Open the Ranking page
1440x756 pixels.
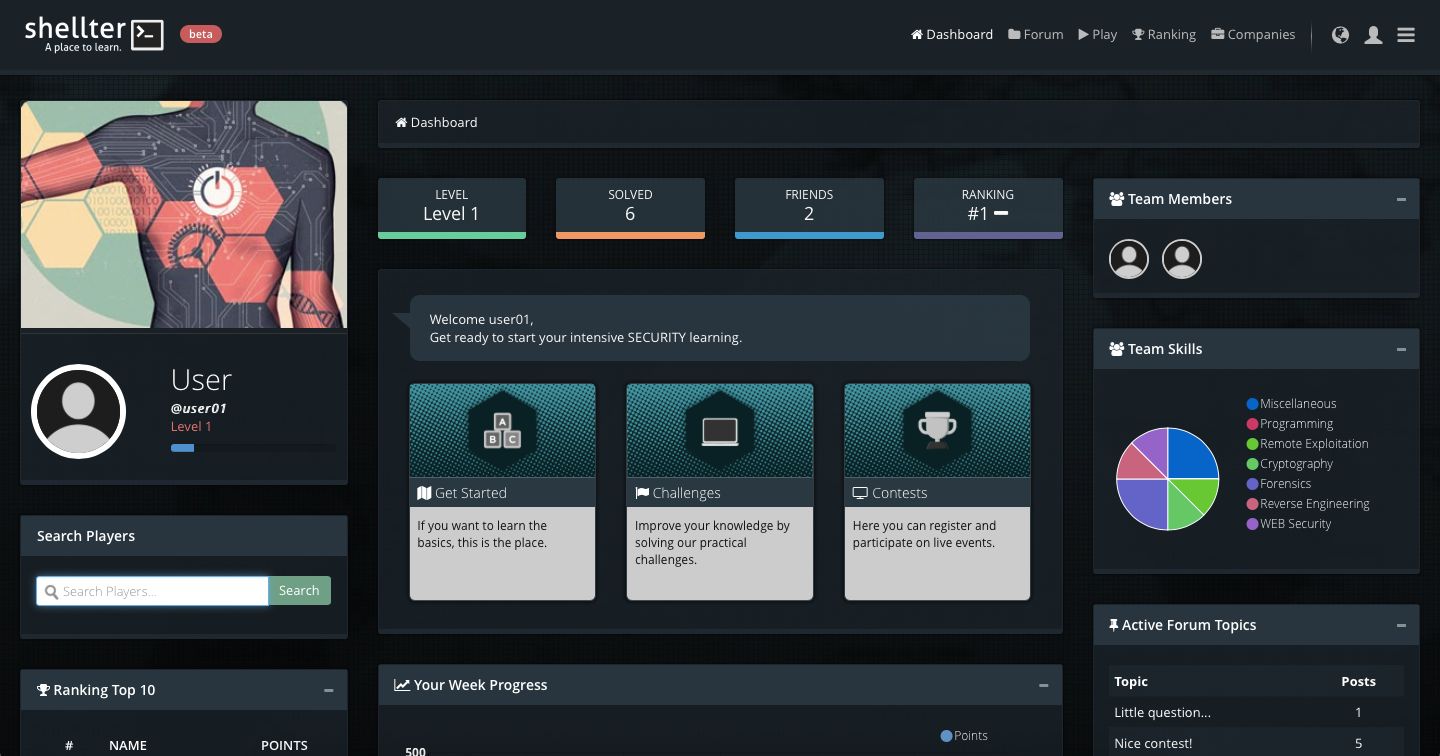pos(1164,34)
